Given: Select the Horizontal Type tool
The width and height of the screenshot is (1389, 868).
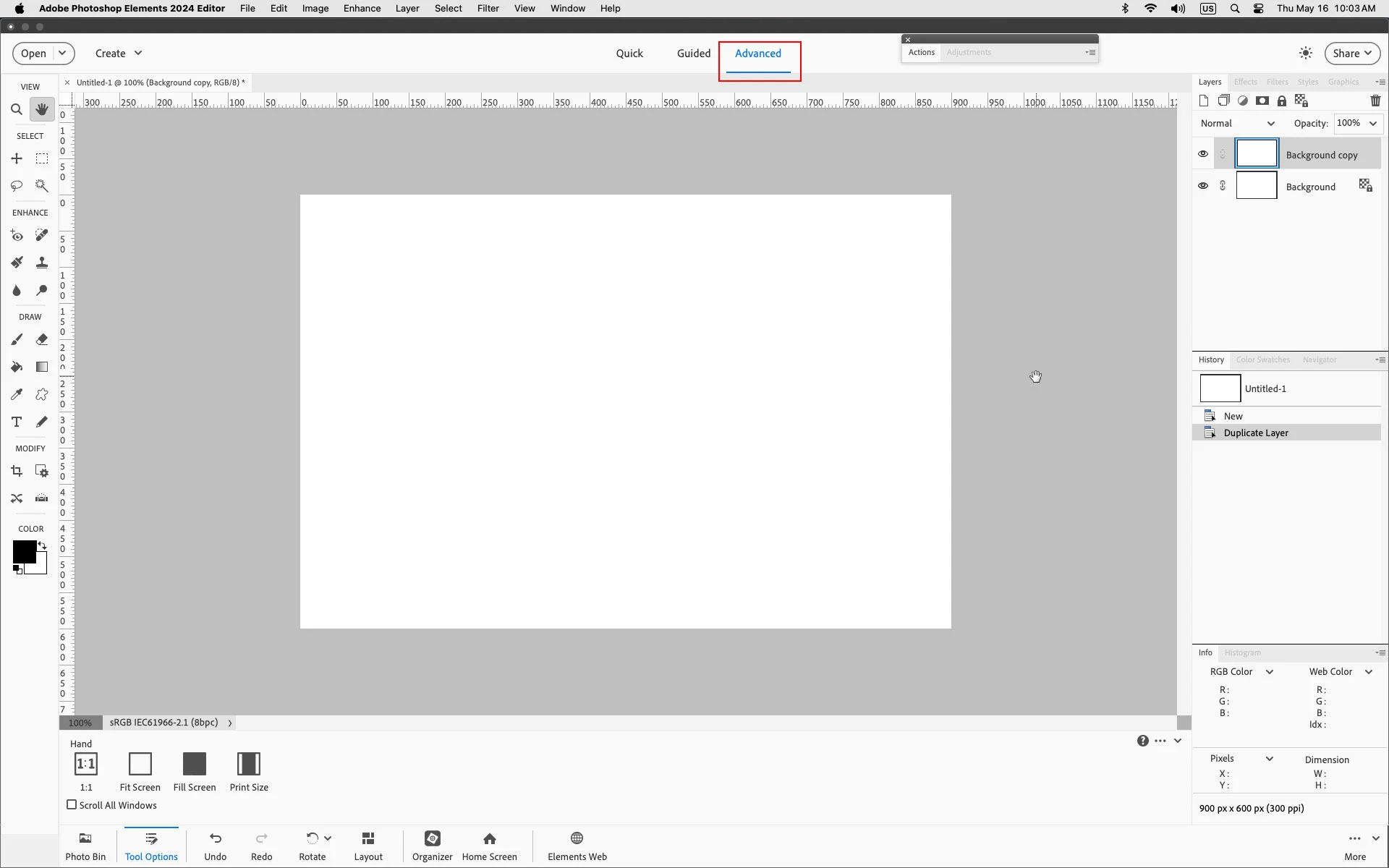Looking at the screenshot, I should pos(16,422).
